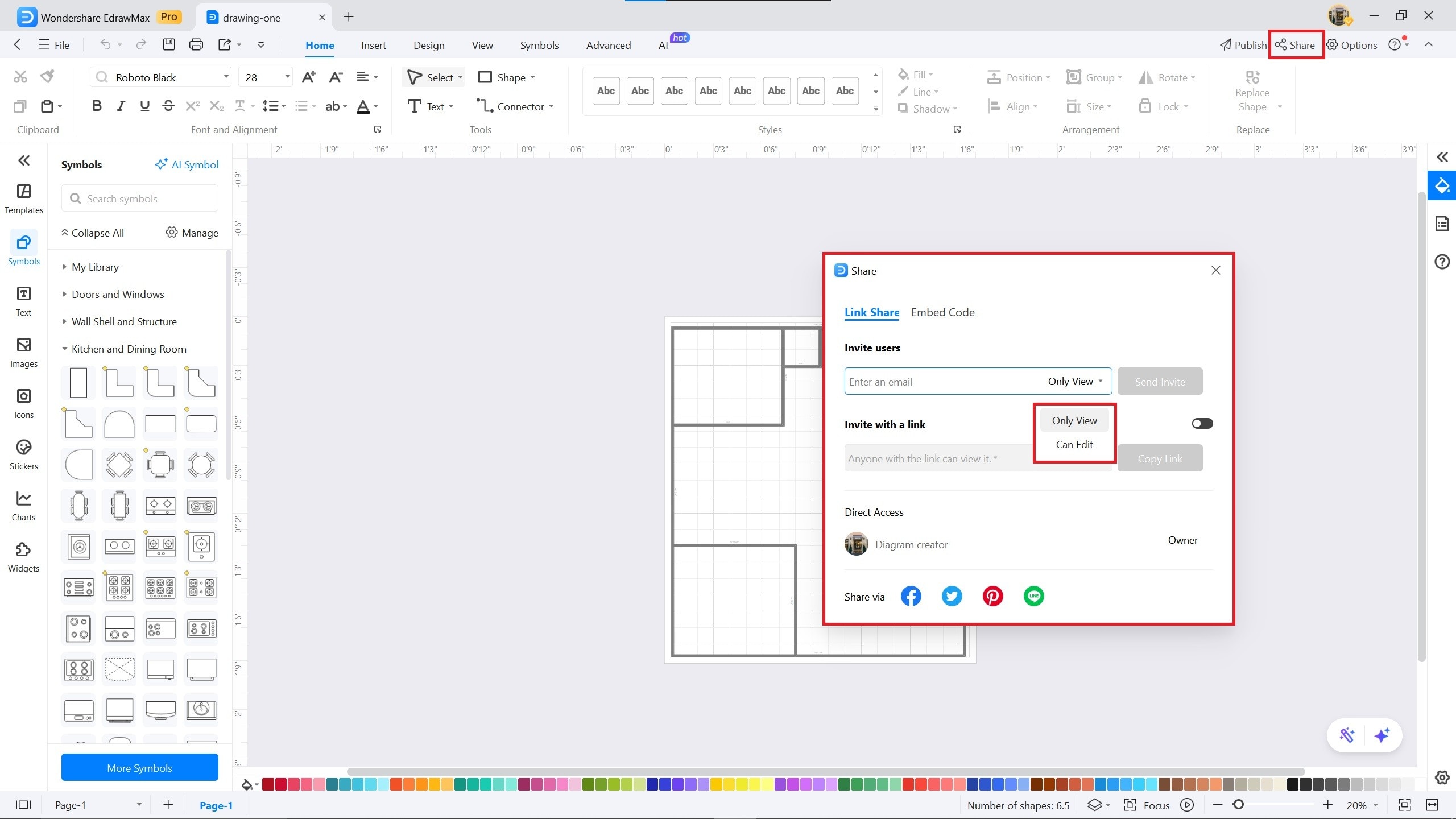Image resolution: width=1456 pixels, height=819 pixels.
Task: Click the Save icon in toolbar
Action: 168,45
